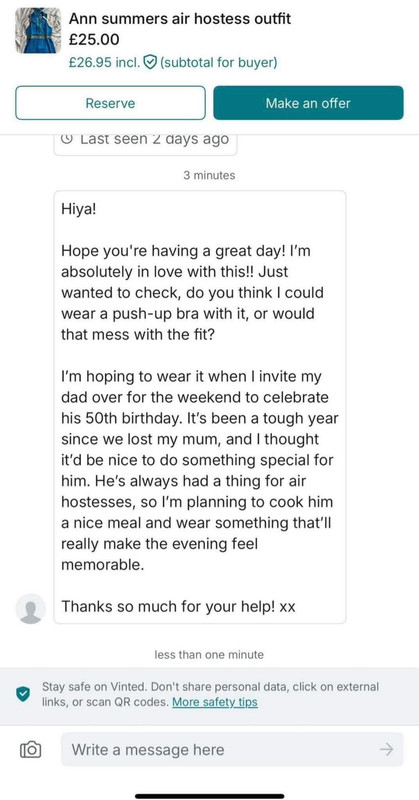
Task: Tap the less than one minute timestamp
Action: click(x=209, y=654)
